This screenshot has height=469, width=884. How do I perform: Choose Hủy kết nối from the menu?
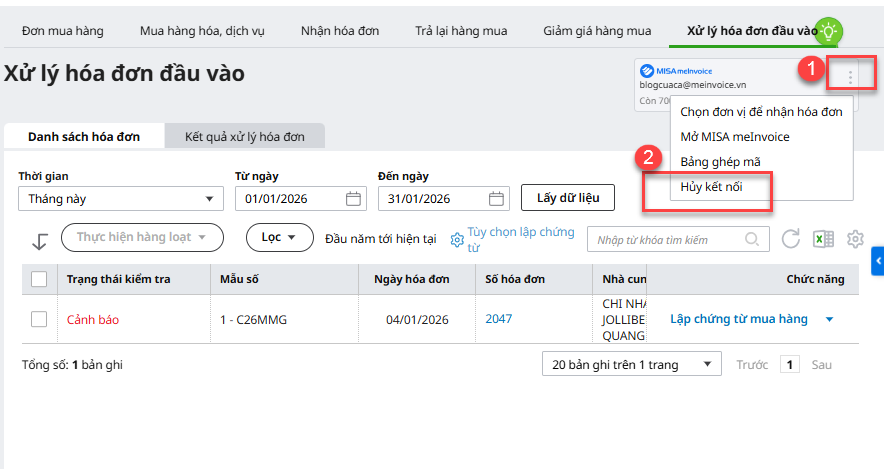click(711, 187)
